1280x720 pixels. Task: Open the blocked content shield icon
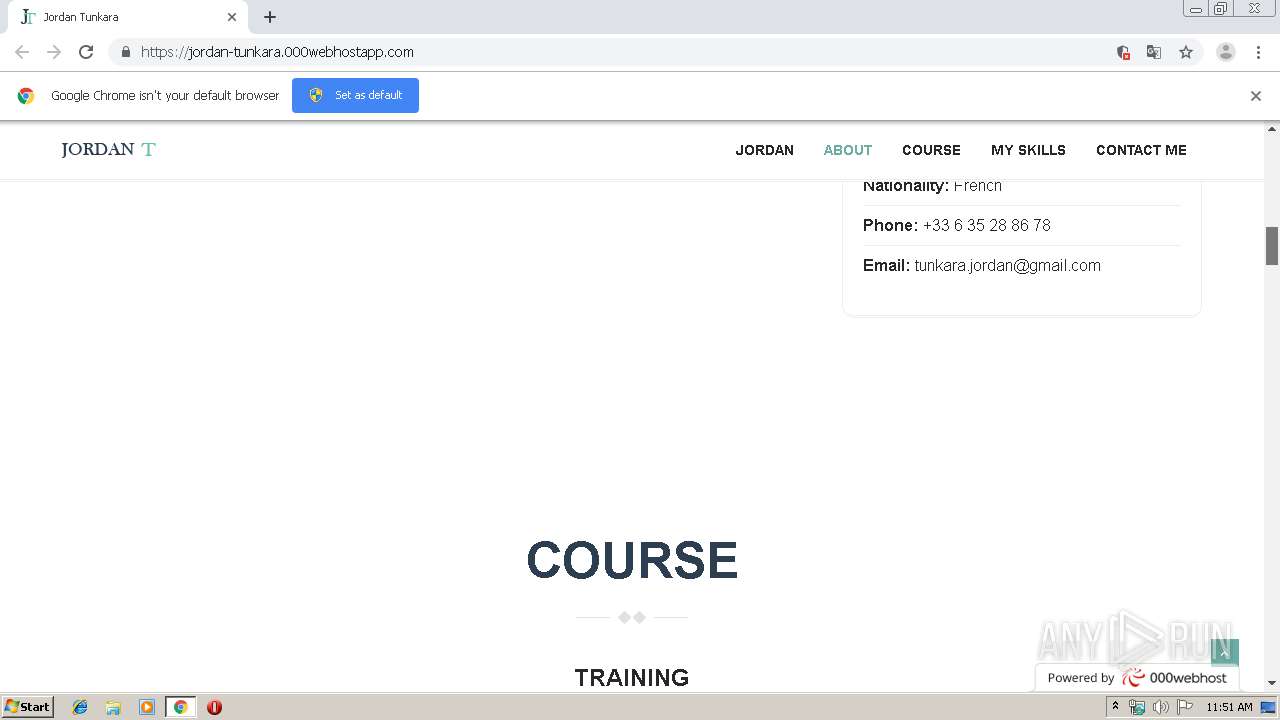[x=1123, y=52]
